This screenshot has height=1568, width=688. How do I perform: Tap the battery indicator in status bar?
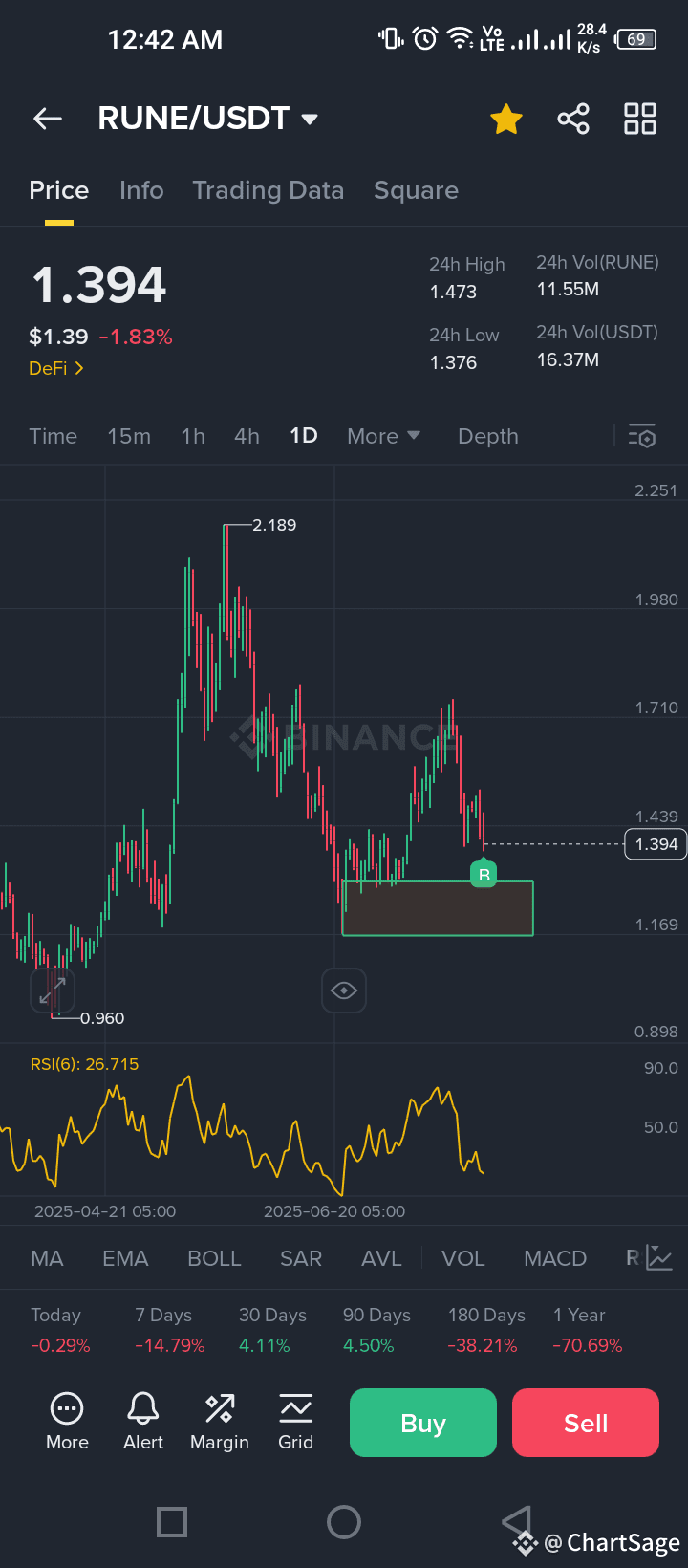(x=636, y=39)
